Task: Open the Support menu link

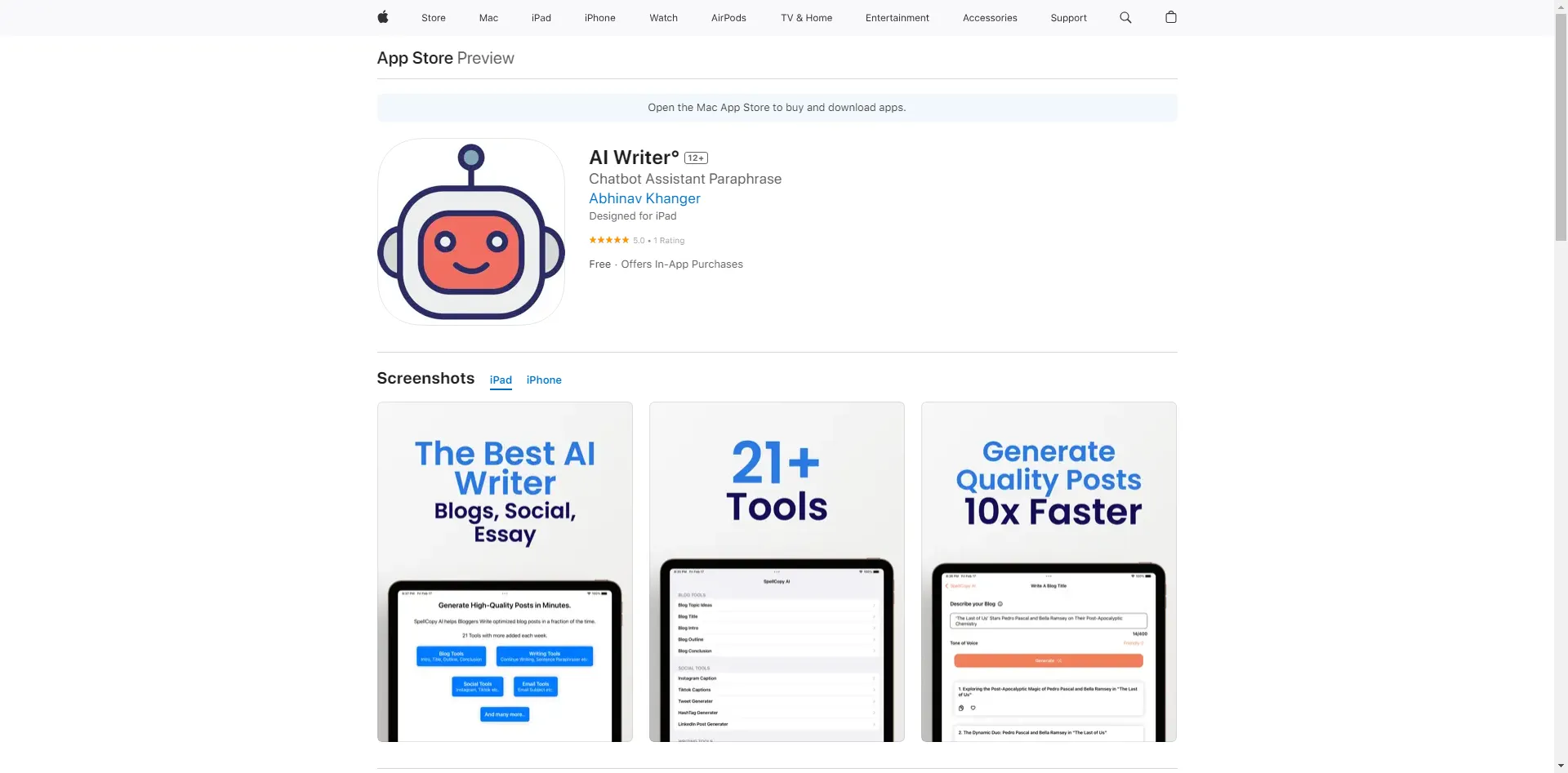Action: pyautogui.click(x=1068, y=18)
